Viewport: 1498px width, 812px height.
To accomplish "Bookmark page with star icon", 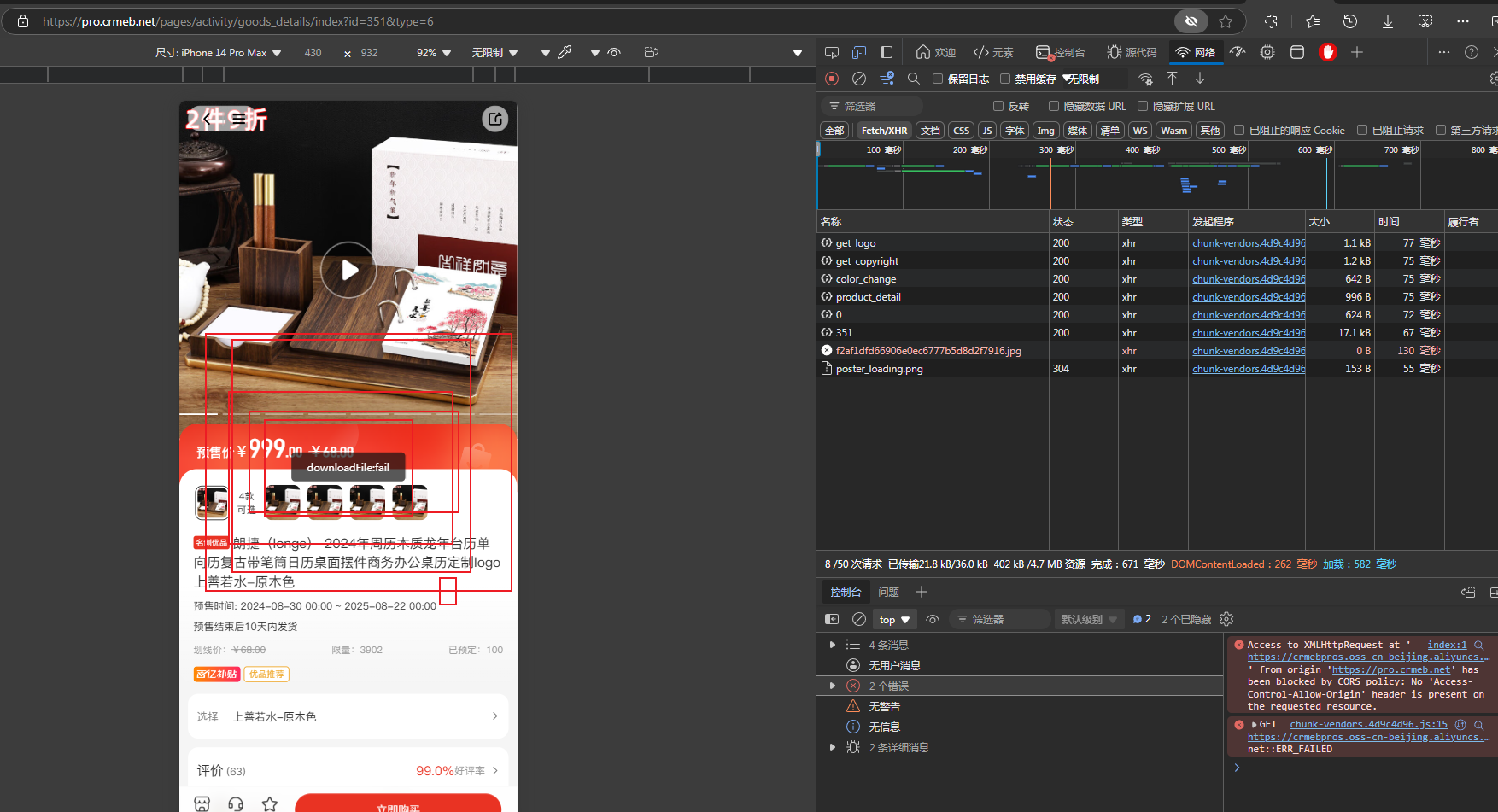I will click(x=1226, y=21).
